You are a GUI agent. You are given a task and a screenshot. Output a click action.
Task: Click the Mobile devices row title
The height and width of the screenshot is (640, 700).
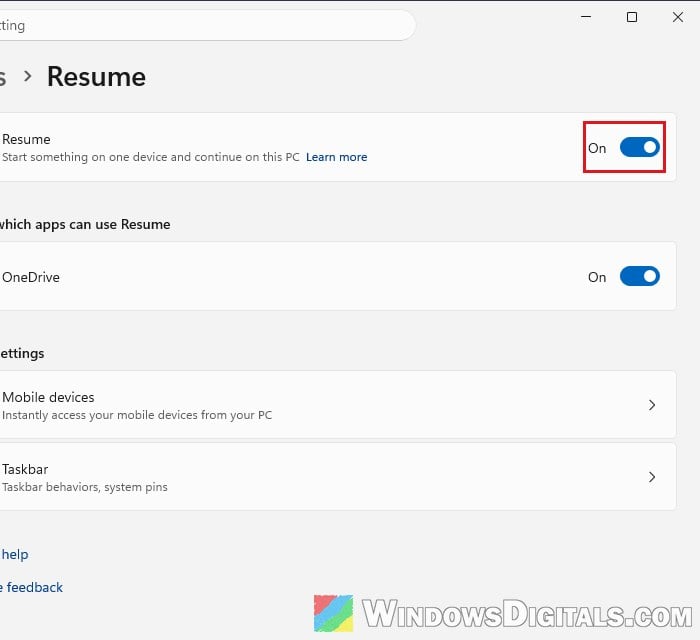[x=48, y=397]
